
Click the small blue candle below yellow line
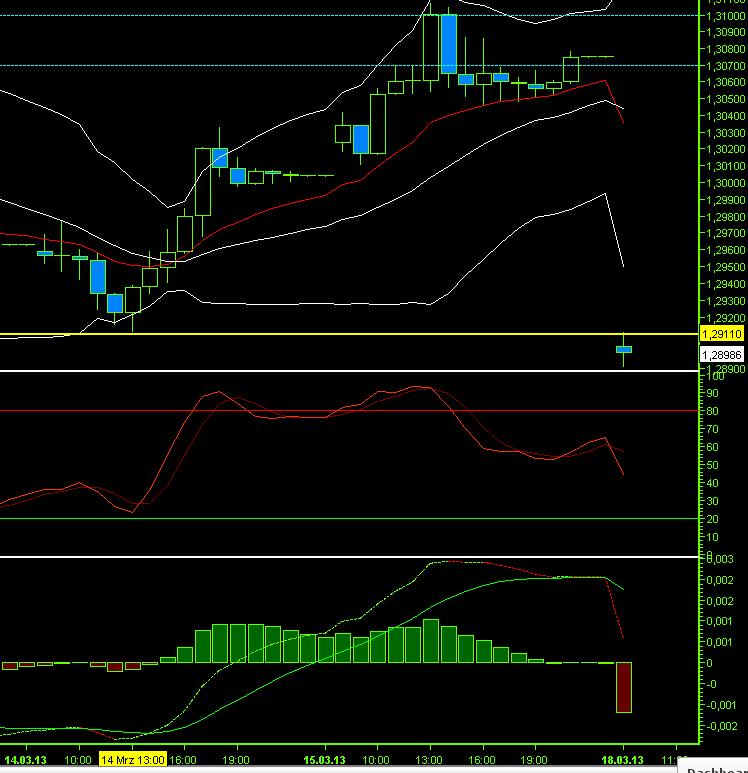pyautogui.click(x=624, y=350)
